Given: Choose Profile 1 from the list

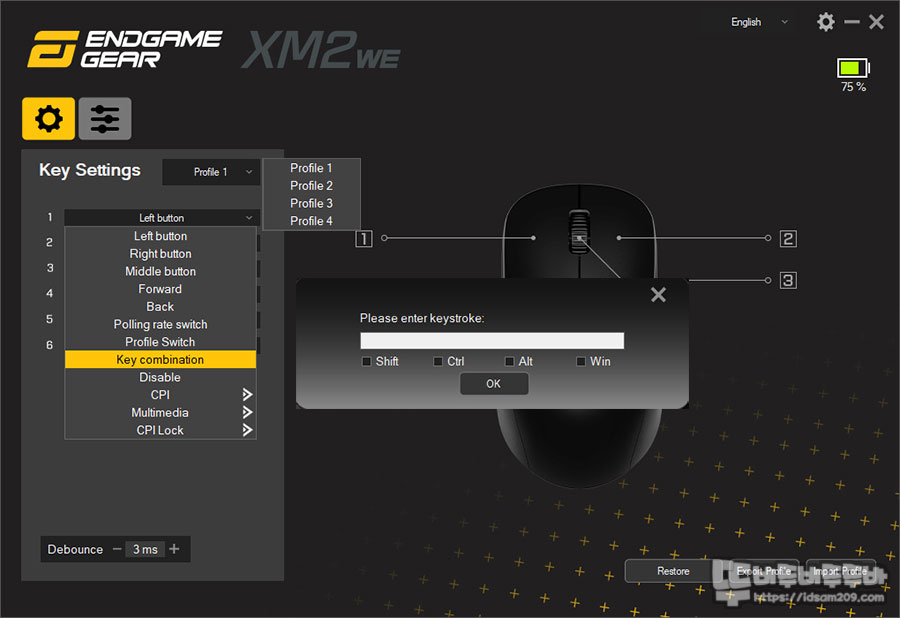Looking at the screenshot, I should pyautogui.click(x=312, y=168).
